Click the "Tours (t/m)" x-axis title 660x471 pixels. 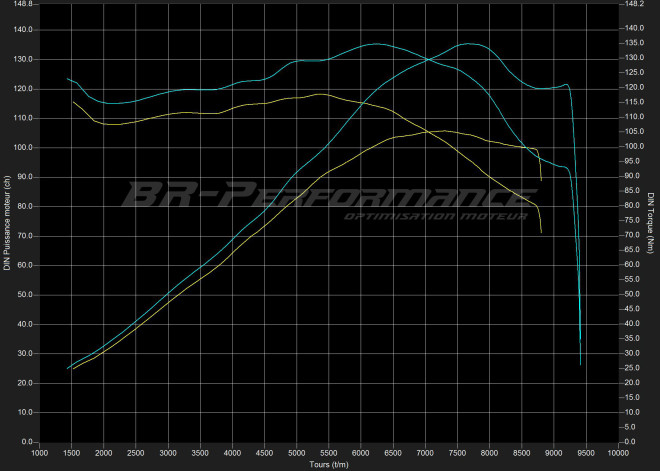(x=328, y=464)
